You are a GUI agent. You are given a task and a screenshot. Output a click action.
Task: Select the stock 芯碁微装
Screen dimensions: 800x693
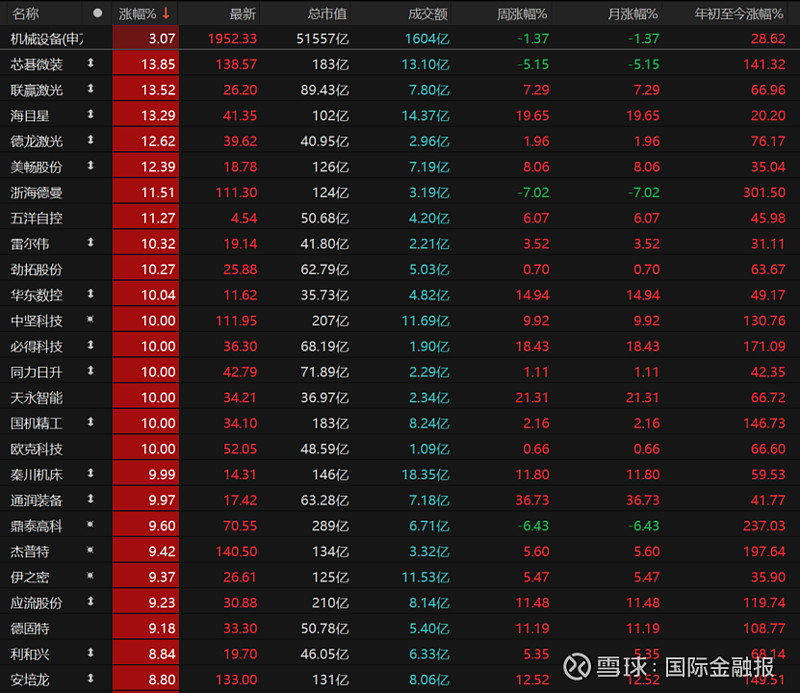[37, 64]
